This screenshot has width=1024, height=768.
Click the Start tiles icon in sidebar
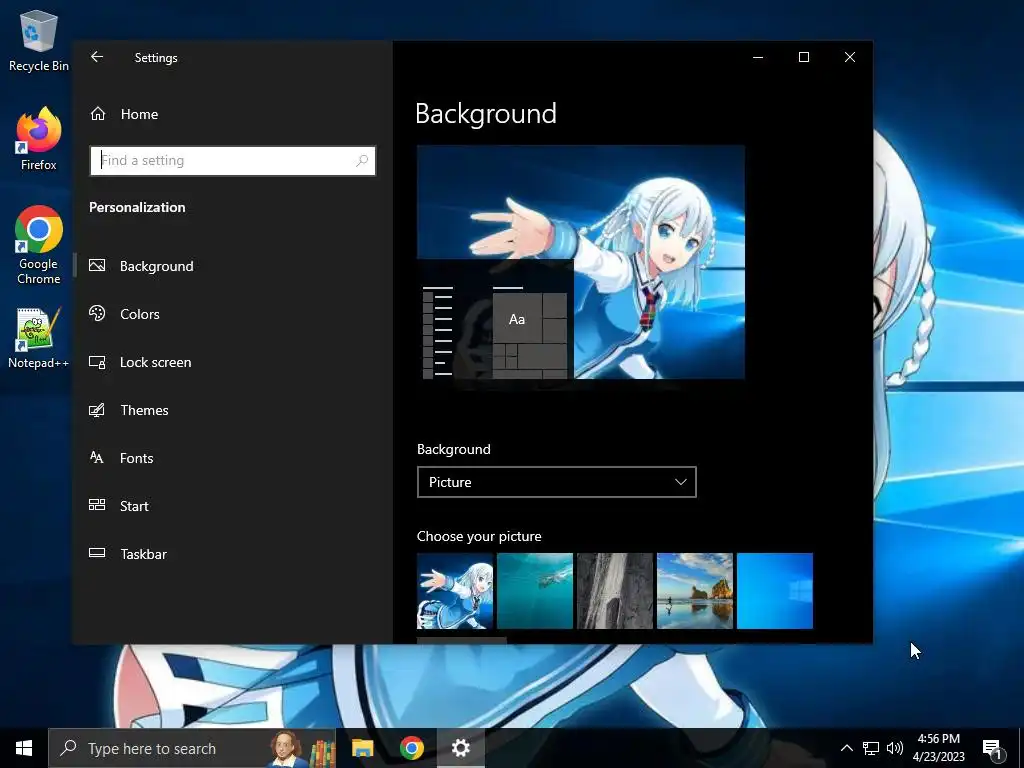97,505
